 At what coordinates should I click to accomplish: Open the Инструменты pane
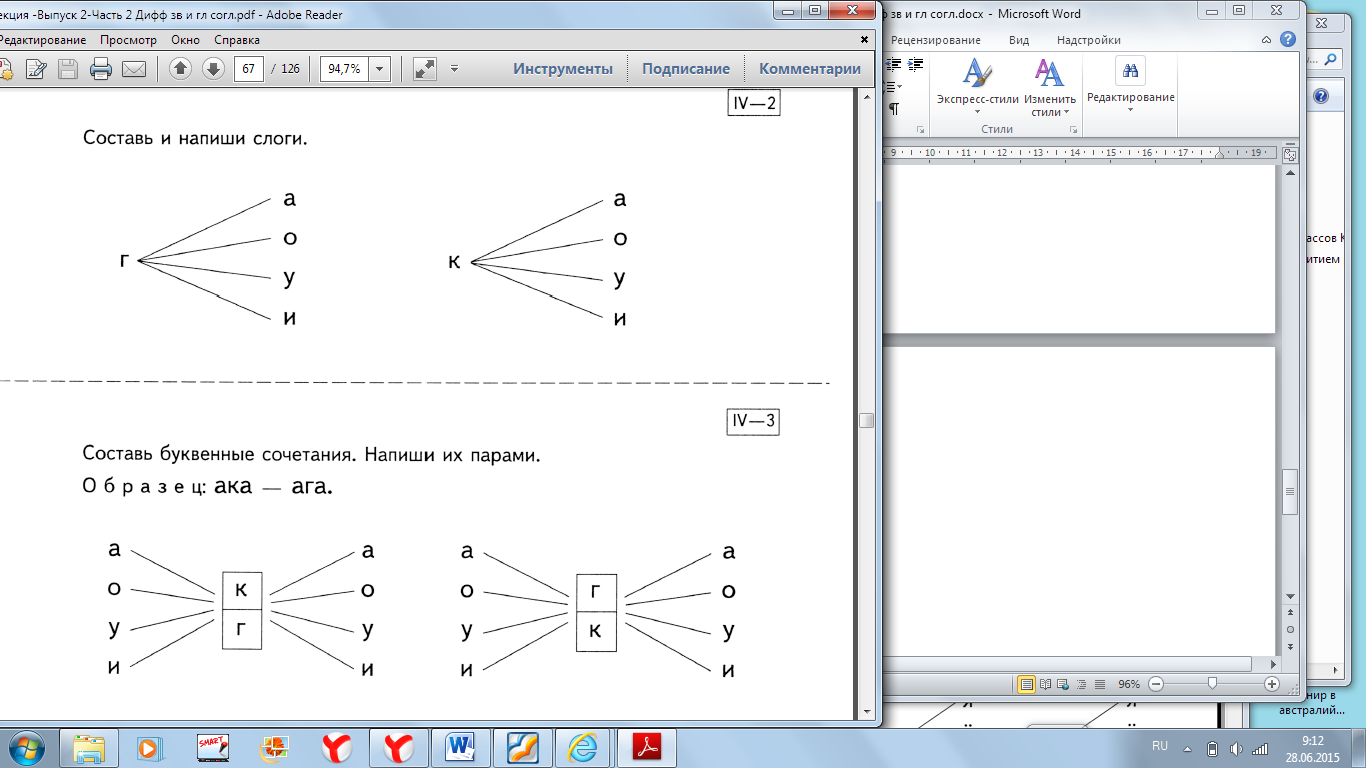pos(563,69)
